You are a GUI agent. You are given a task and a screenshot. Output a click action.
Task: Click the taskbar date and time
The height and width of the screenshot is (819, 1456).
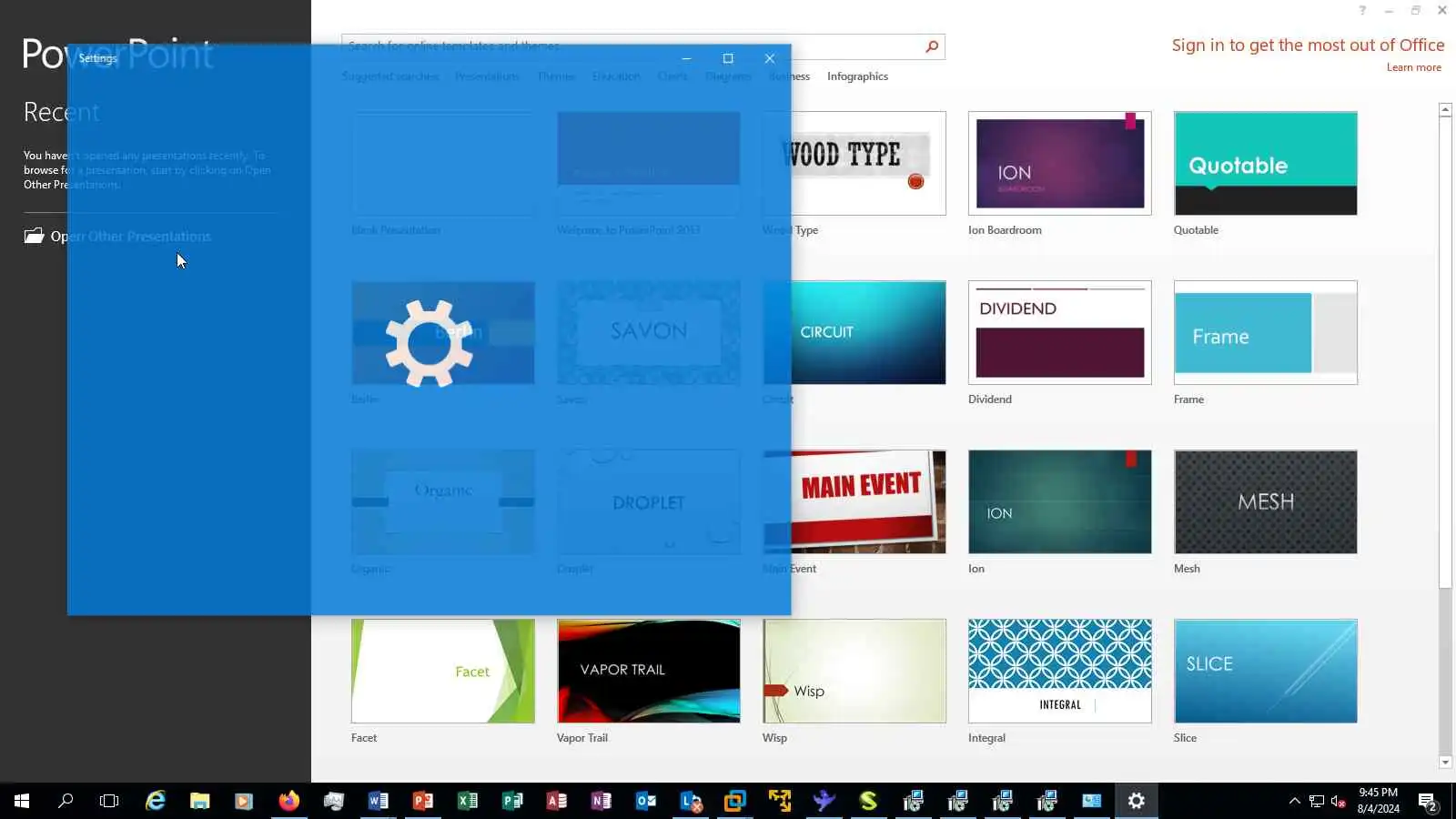[1378, 801]
